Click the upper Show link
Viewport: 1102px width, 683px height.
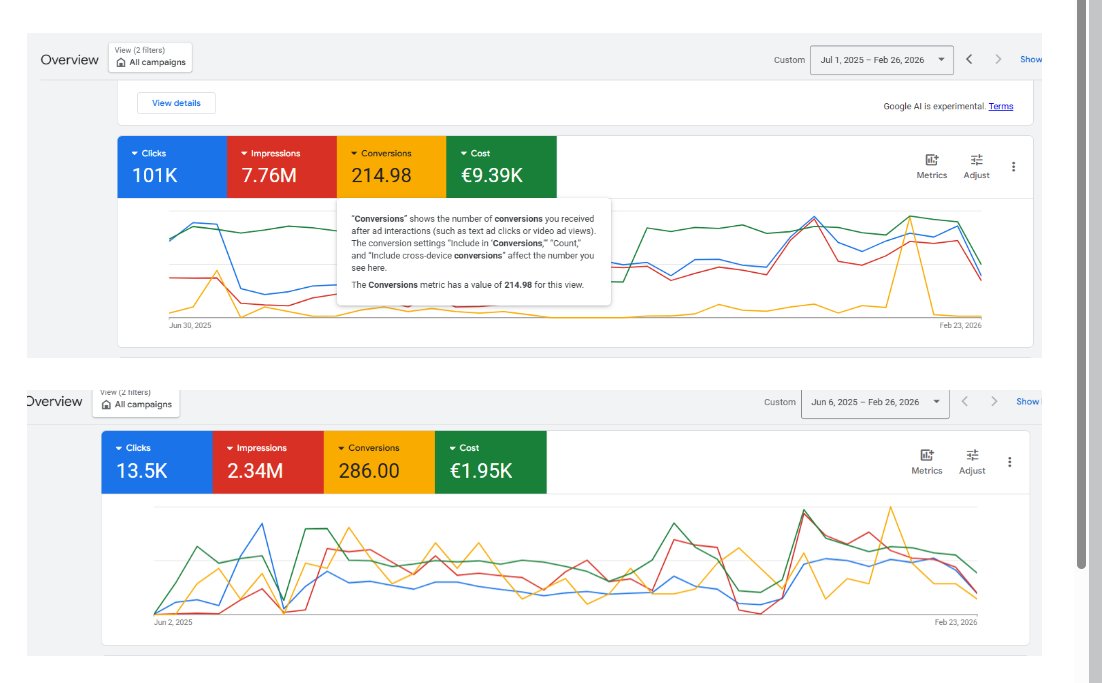point(1031,60)
